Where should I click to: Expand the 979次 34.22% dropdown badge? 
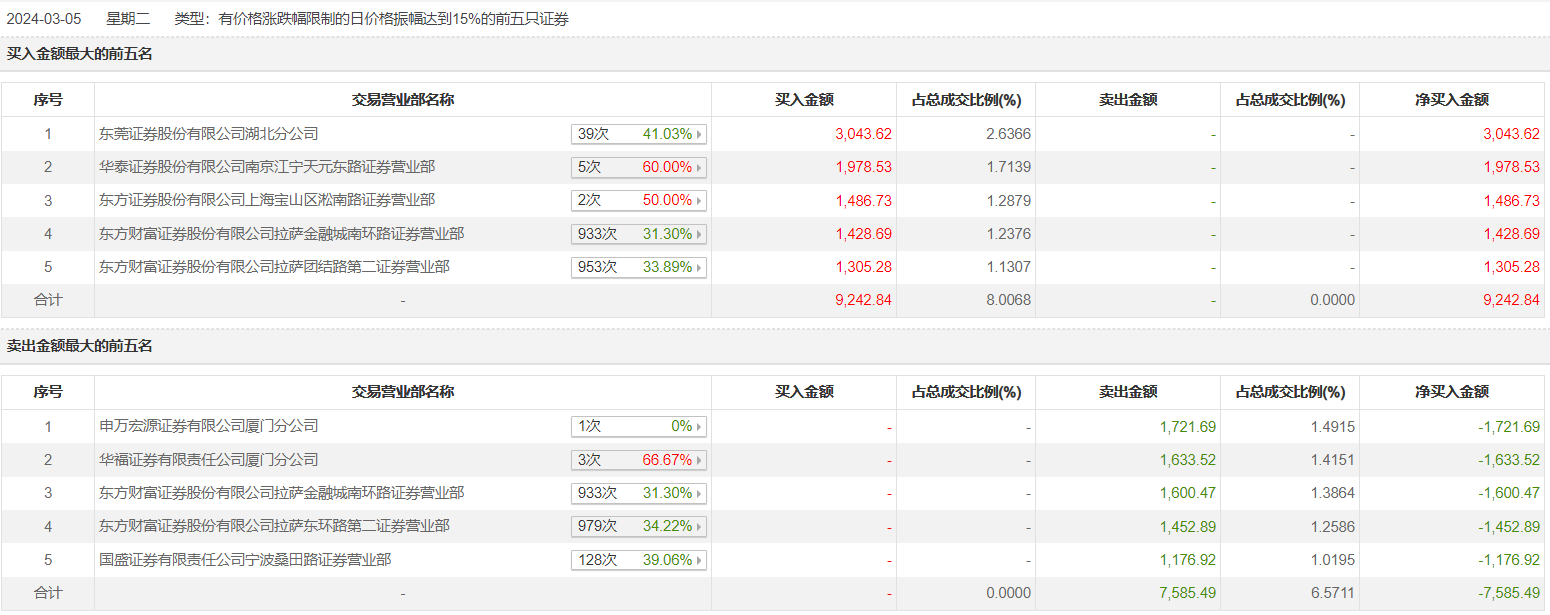click(x=638, y=526)
